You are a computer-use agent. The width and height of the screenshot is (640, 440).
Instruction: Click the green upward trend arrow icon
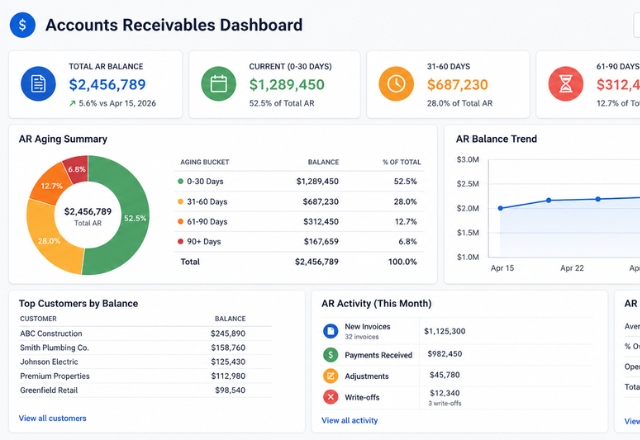72,103
